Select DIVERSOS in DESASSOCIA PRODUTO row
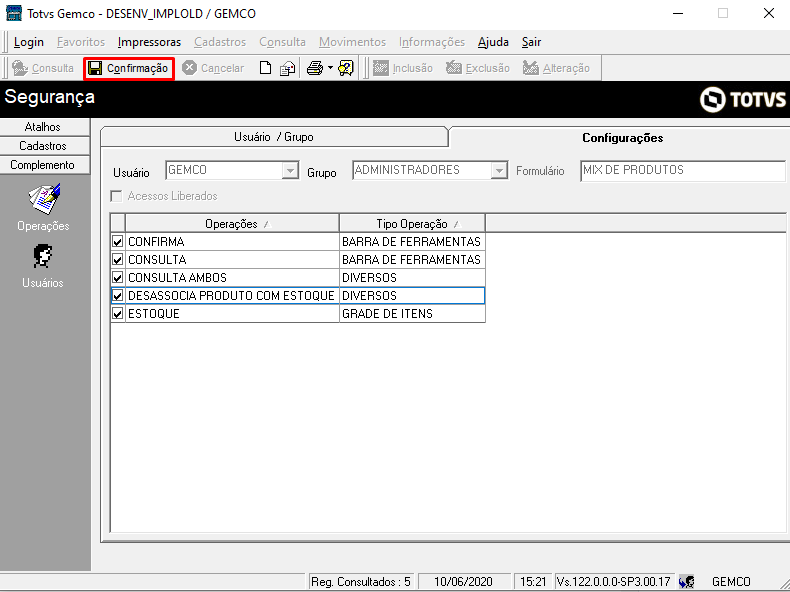 412,296
